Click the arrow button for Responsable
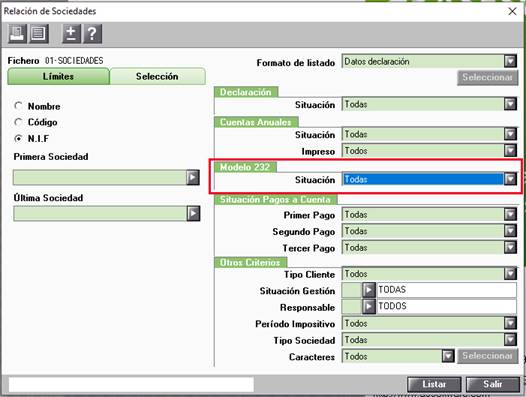This screenshot has width=526, height=397. tap(369, 306)
